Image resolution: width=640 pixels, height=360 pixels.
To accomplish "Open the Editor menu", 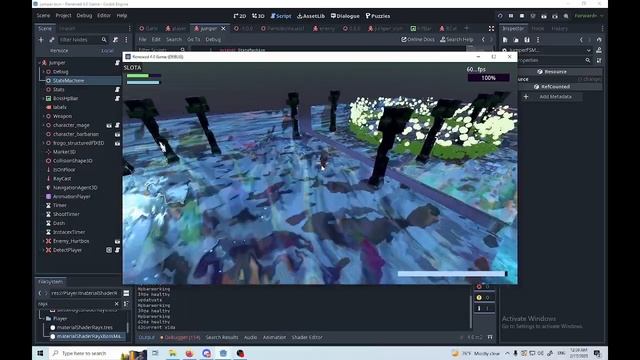I will coord(104,16).
